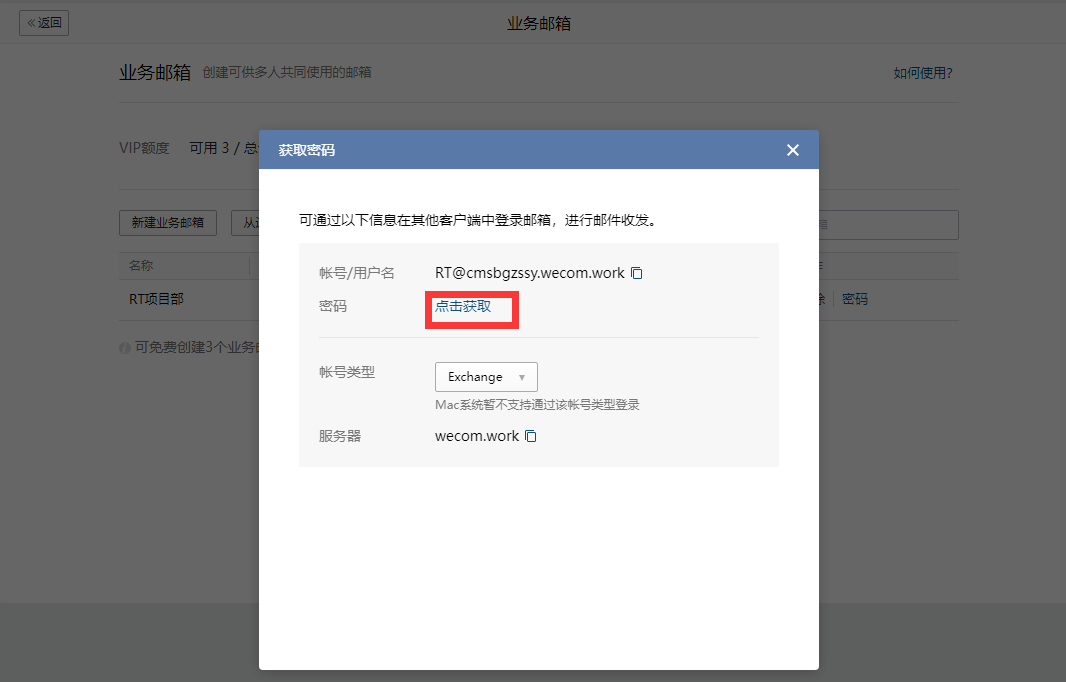
Task: Click 点击获取 to reveal password
Action: 463,306
